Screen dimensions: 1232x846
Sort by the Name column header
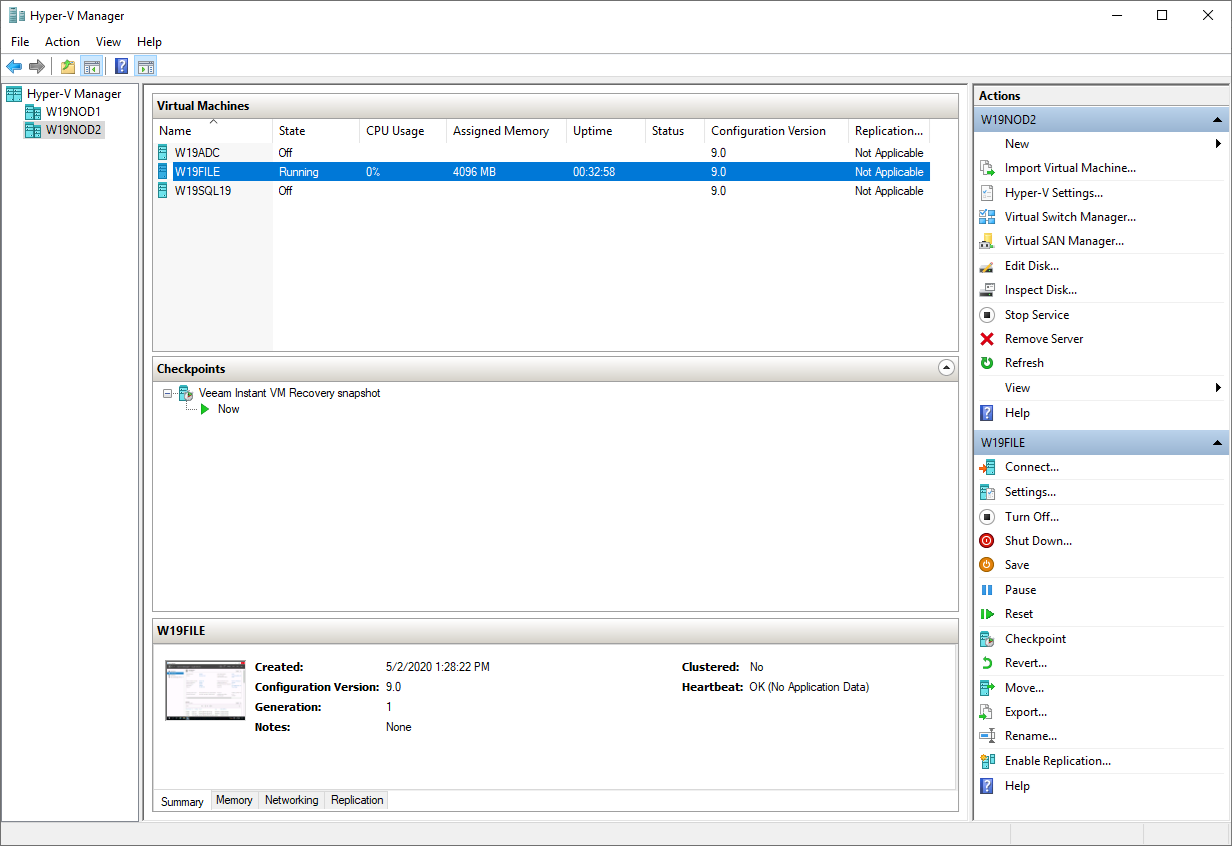pos(213,131)
